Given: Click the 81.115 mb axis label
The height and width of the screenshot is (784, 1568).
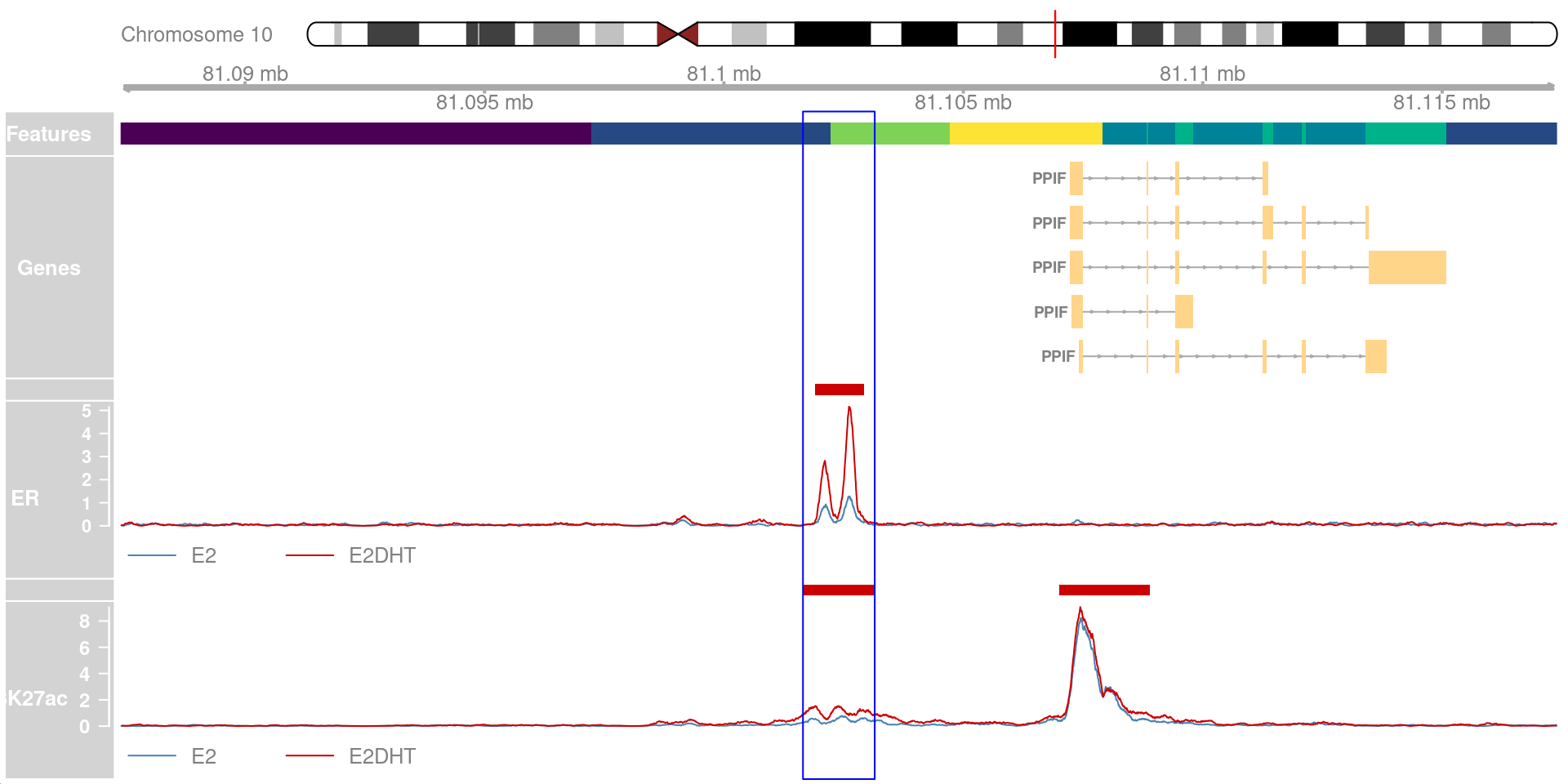Looking at the screenshot, I should tap(1441, 103).
